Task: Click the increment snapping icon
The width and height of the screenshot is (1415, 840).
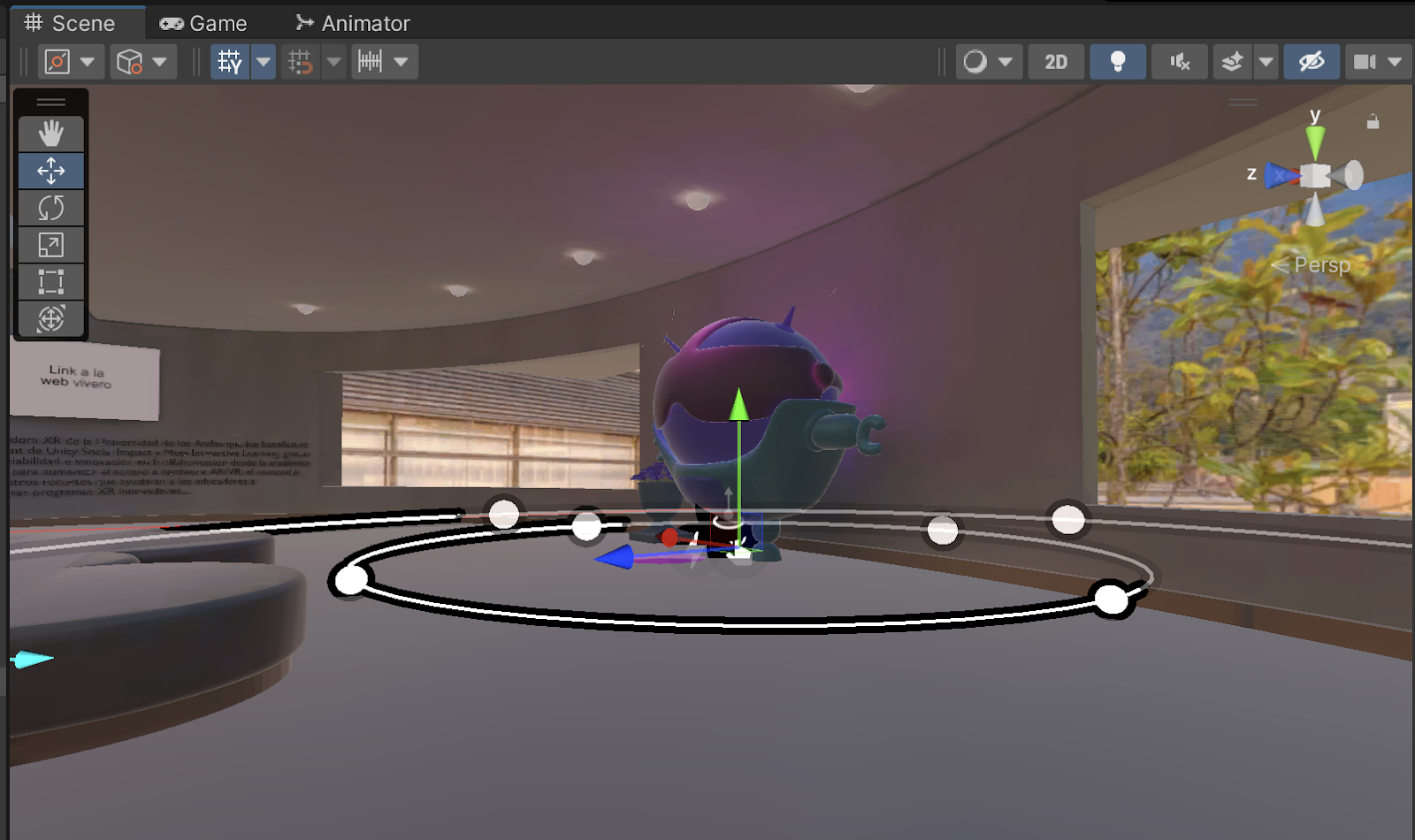Action: point(370,62)
